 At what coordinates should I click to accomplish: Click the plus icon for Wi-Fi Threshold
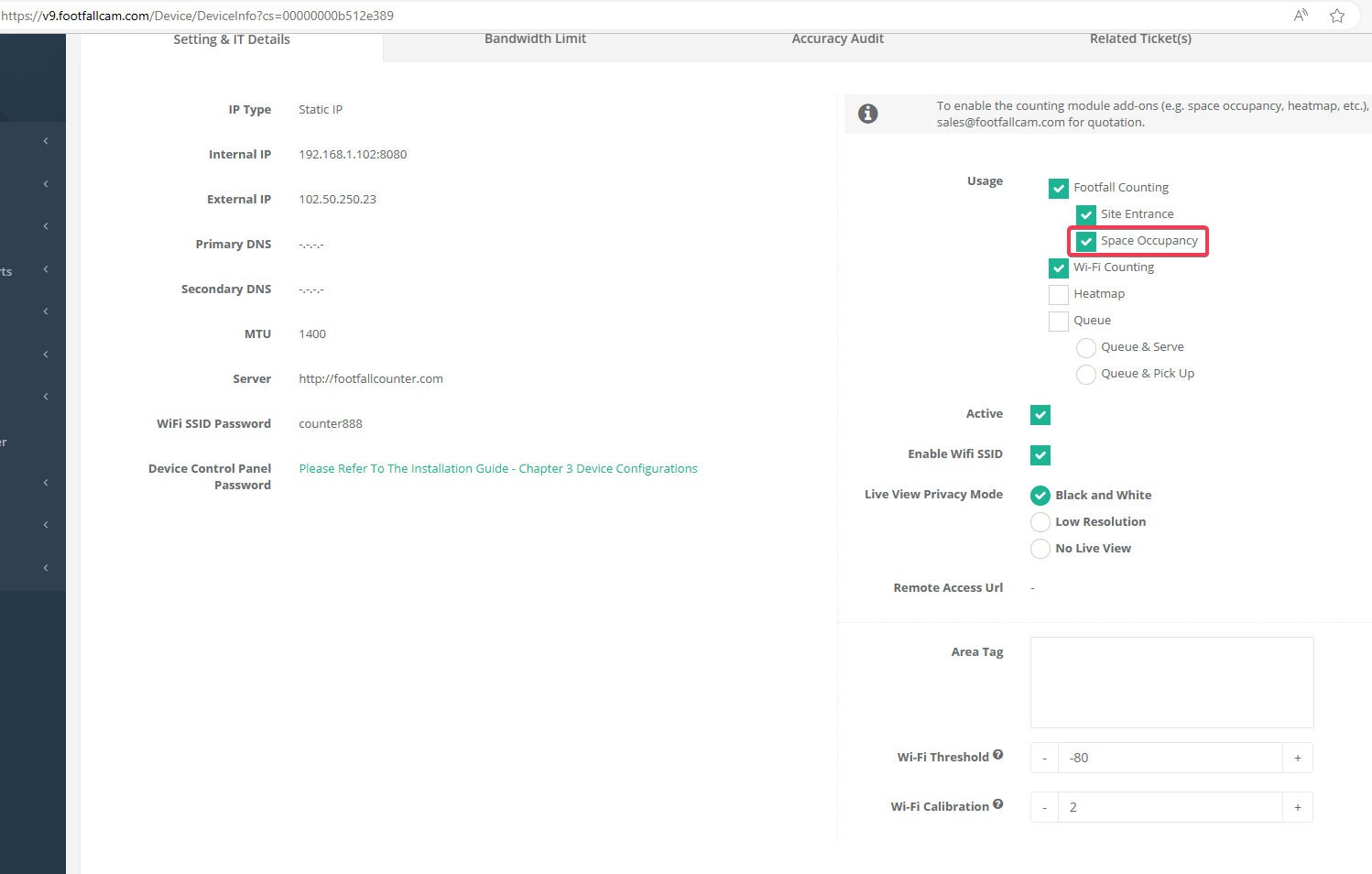click(1298, 758)
